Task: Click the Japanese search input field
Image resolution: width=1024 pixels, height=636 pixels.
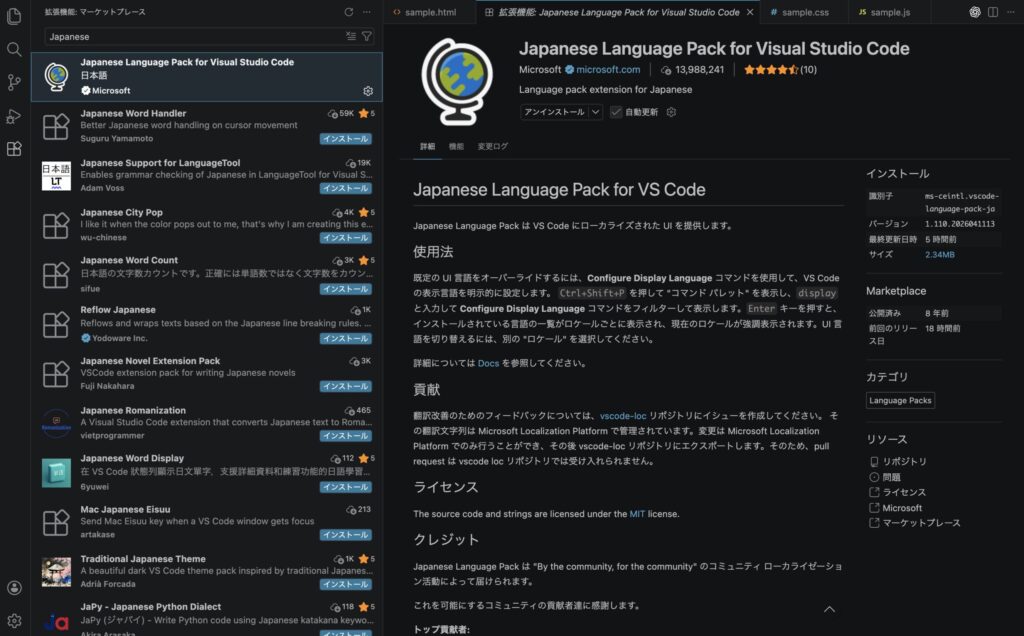Action: (190, 36)
